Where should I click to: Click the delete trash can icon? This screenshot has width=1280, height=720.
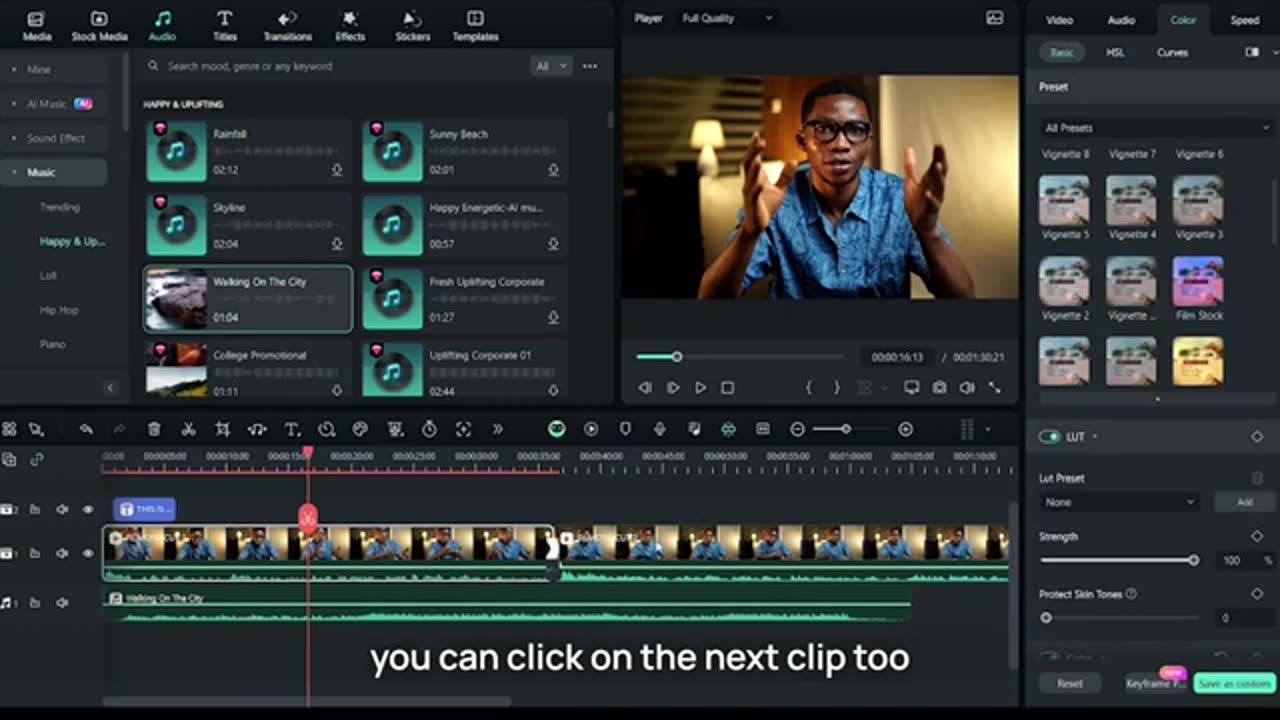click(x=154, y=429)
